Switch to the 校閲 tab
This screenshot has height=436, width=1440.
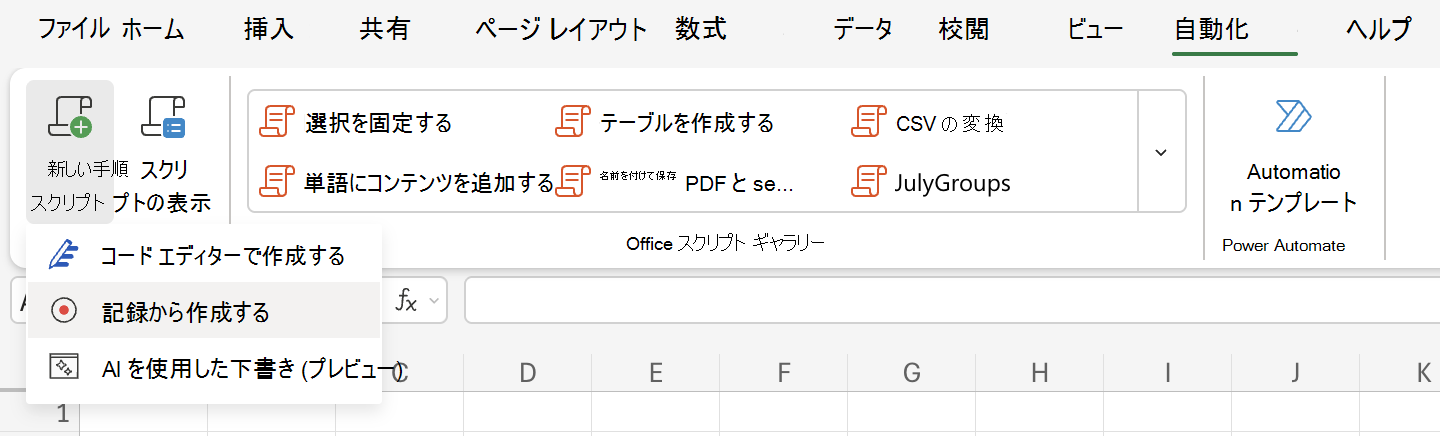tap(964, 29)
